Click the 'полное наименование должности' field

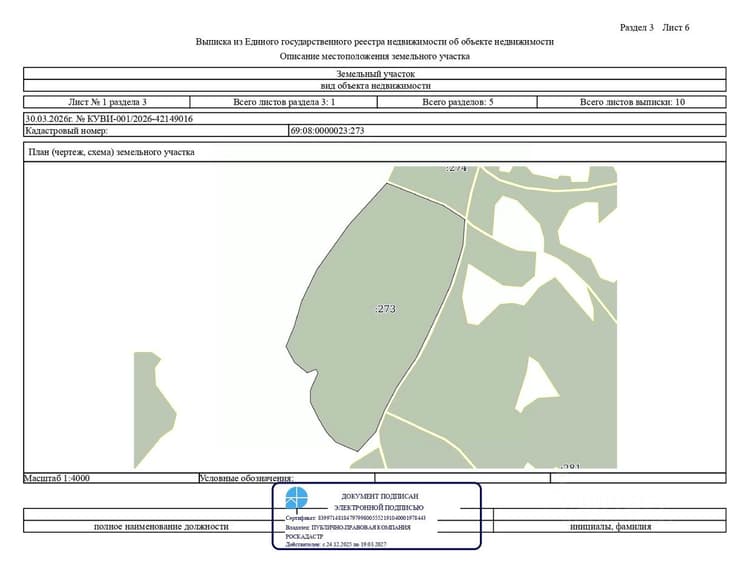(x=161, y=526)
